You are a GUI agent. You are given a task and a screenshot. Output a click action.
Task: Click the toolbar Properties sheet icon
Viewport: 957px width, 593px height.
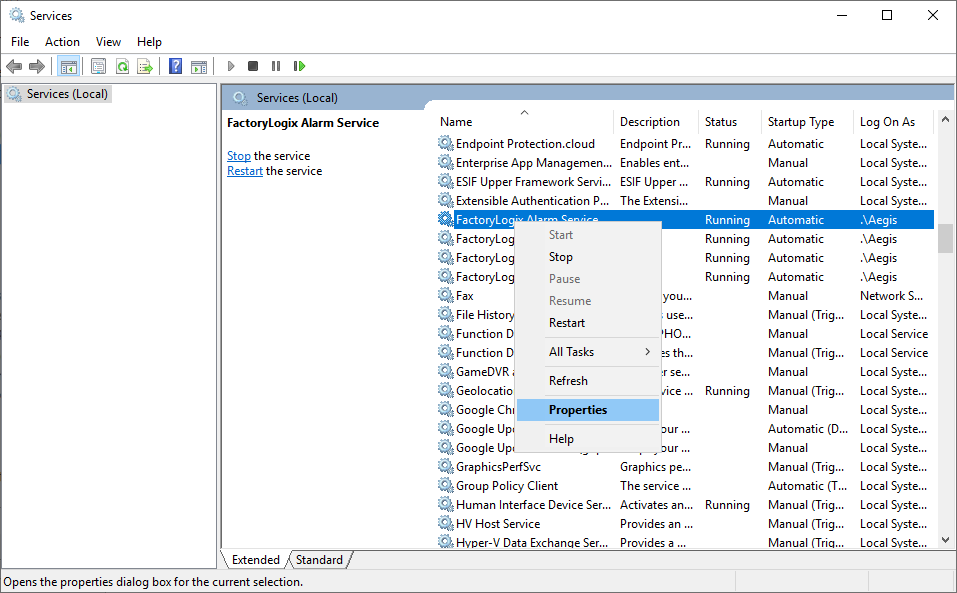click(98, 66)
